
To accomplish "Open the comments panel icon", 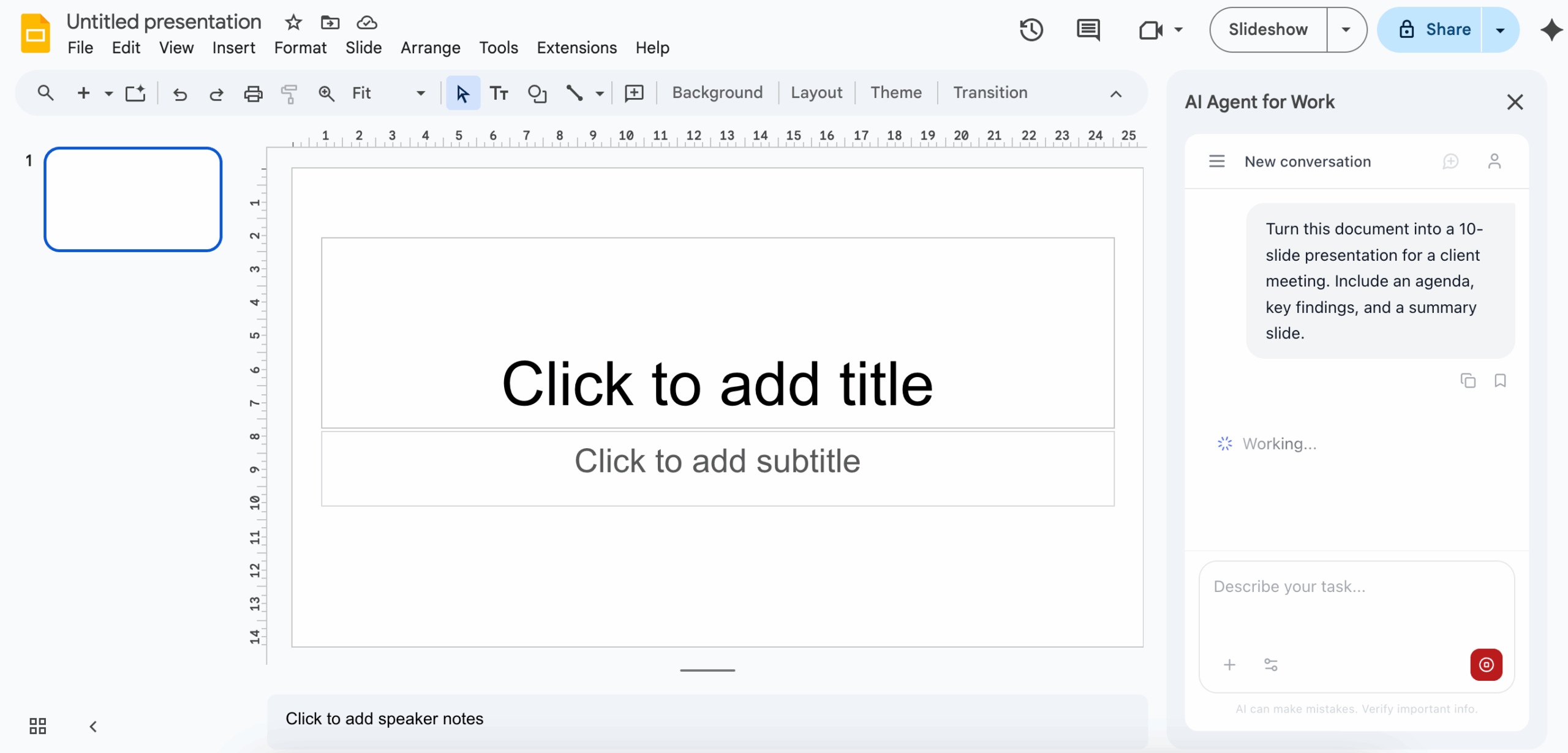I will pyautogui.click(x=1088, y=29).
